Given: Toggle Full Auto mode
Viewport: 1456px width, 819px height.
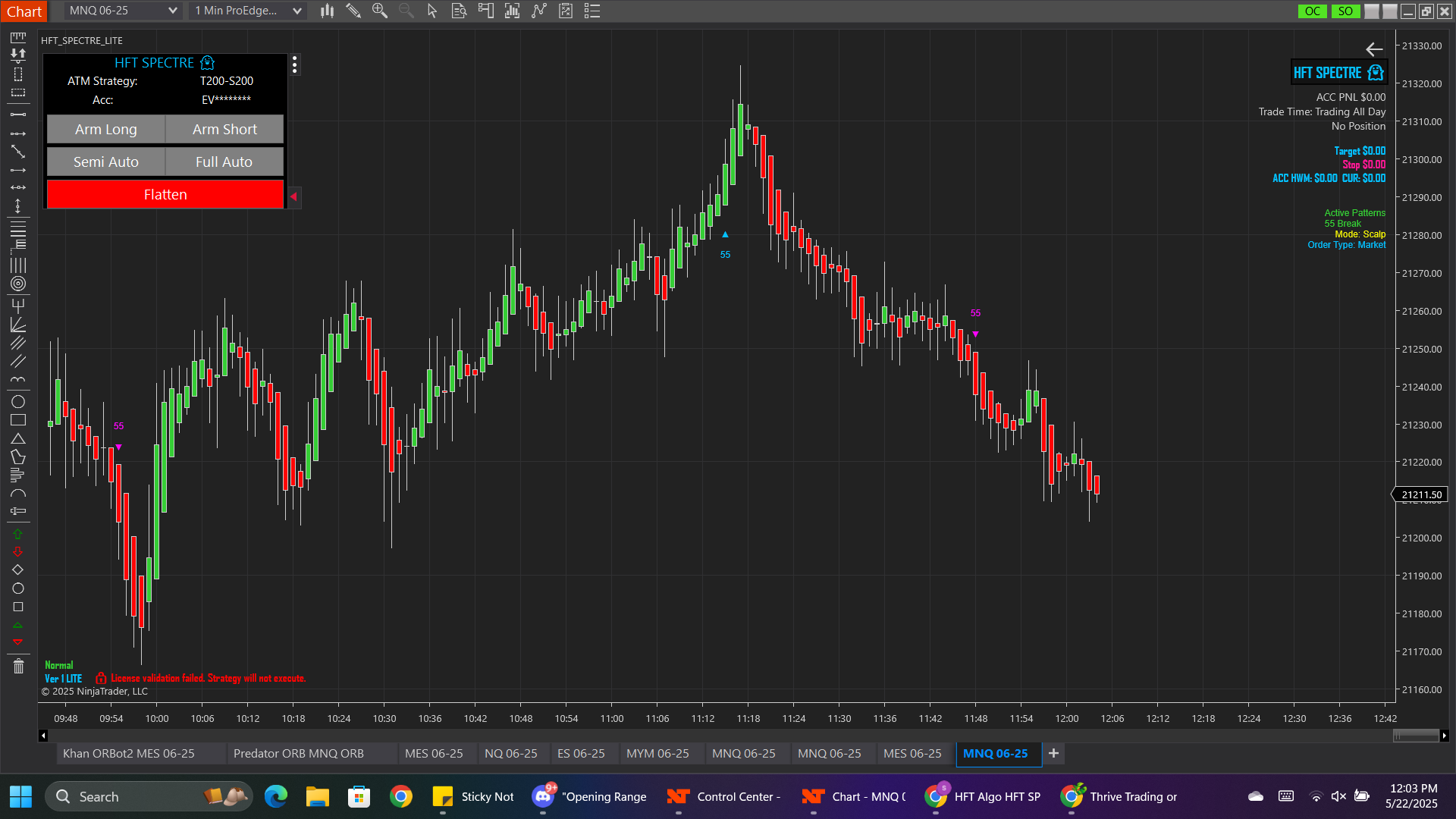Looking at the screenshot, I should tap(224, 162).
